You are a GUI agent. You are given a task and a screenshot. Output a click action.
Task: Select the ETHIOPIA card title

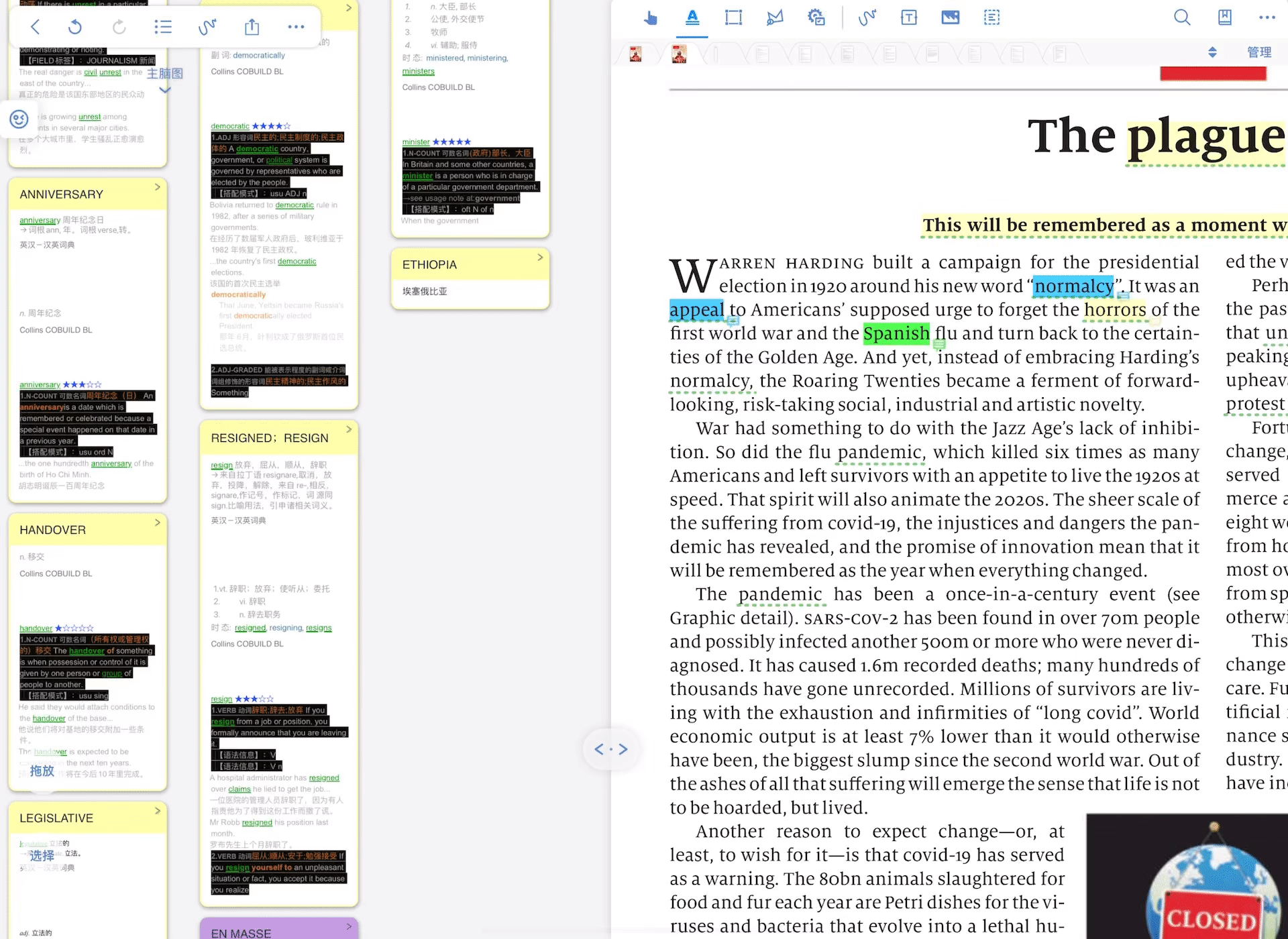coord(429,265)
